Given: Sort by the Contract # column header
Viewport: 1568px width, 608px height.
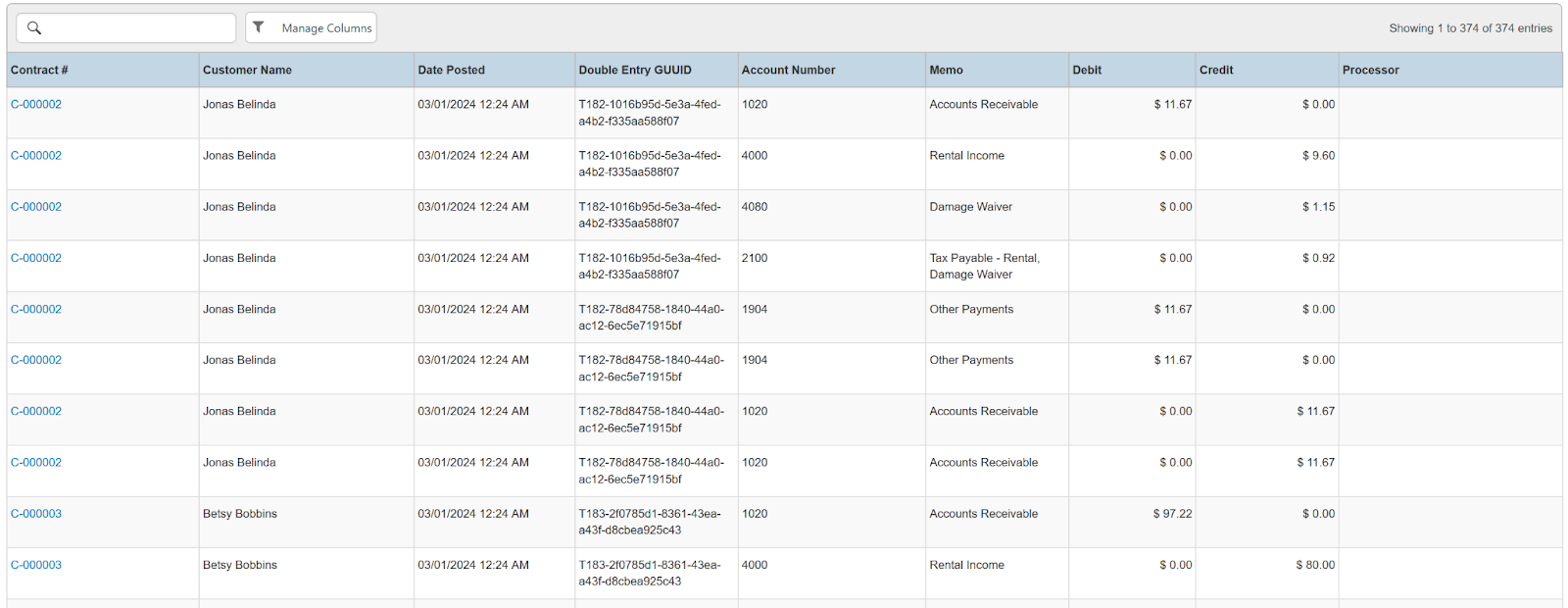Looking at the screenshot, I should coord(39,71).
